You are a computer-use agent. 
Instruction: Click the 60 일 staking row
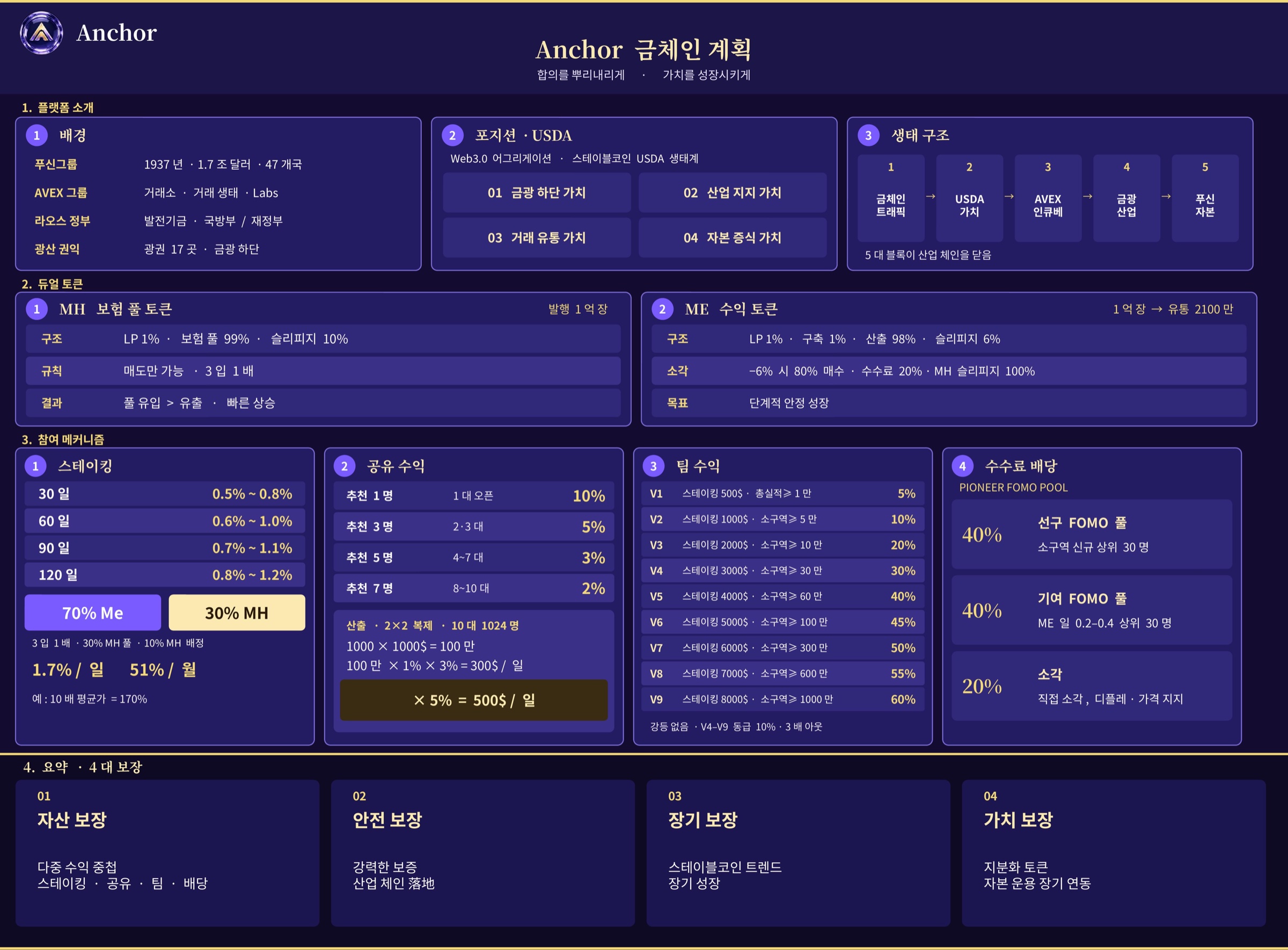[x=165, y=521]
